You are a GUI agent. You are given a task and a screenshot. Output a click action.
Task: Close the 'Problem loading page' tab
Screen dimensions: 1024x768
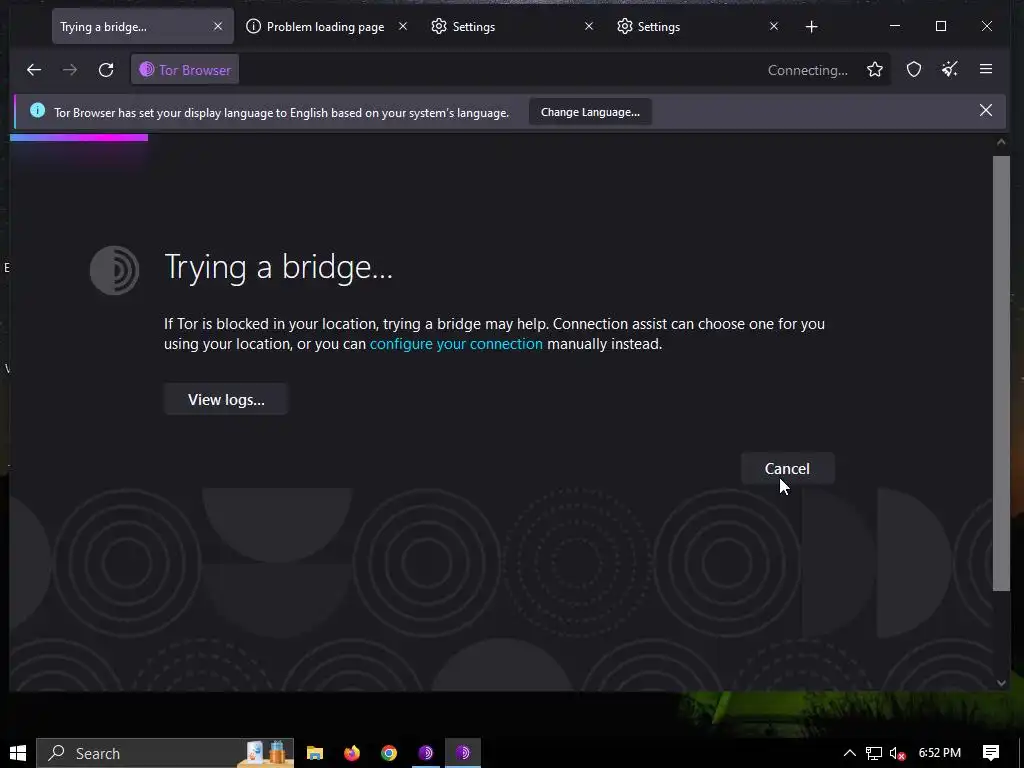pos(403,26)
